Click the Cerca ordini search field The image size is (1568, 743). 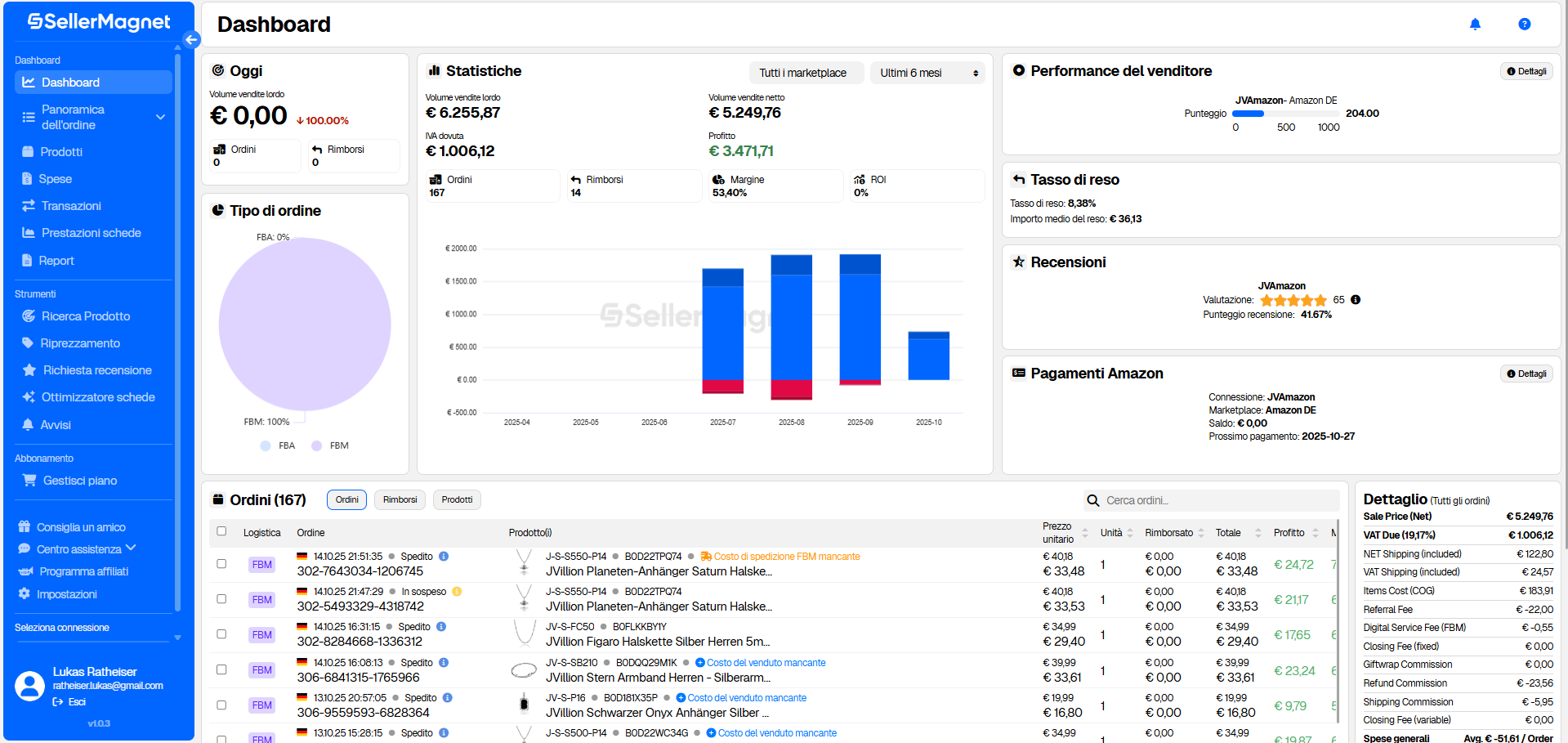[1217, 500]
